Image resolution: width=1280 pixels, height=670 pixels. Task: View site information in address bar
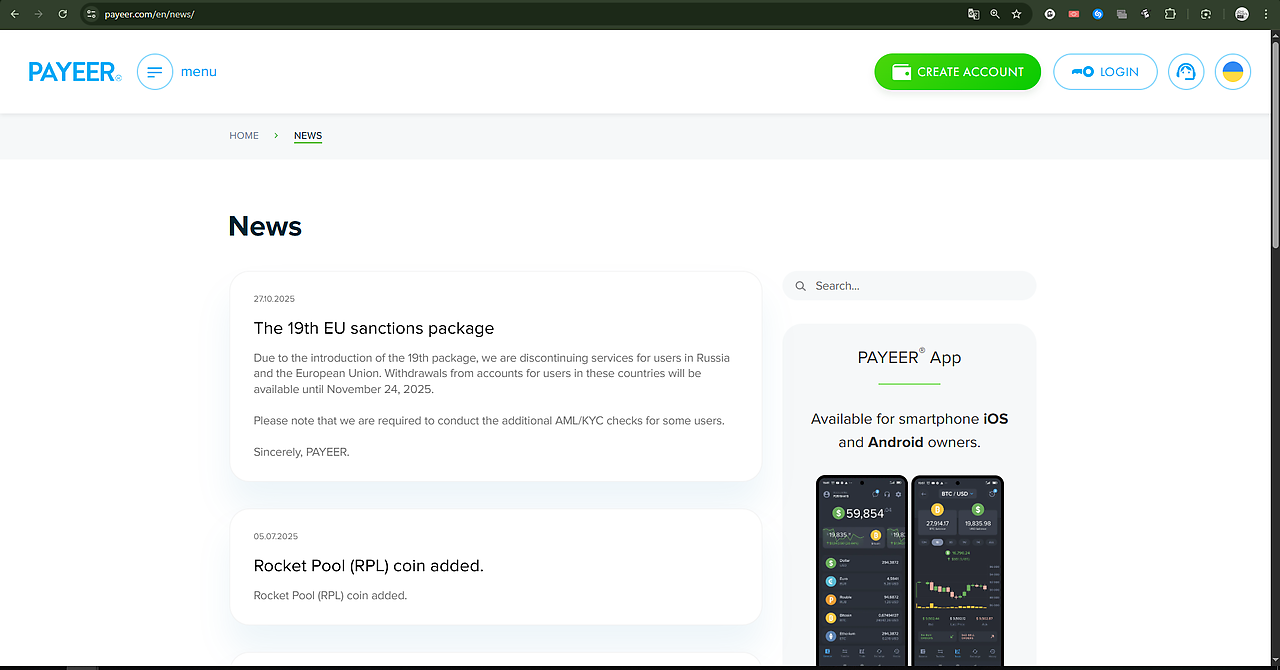(x=91, y=14)
